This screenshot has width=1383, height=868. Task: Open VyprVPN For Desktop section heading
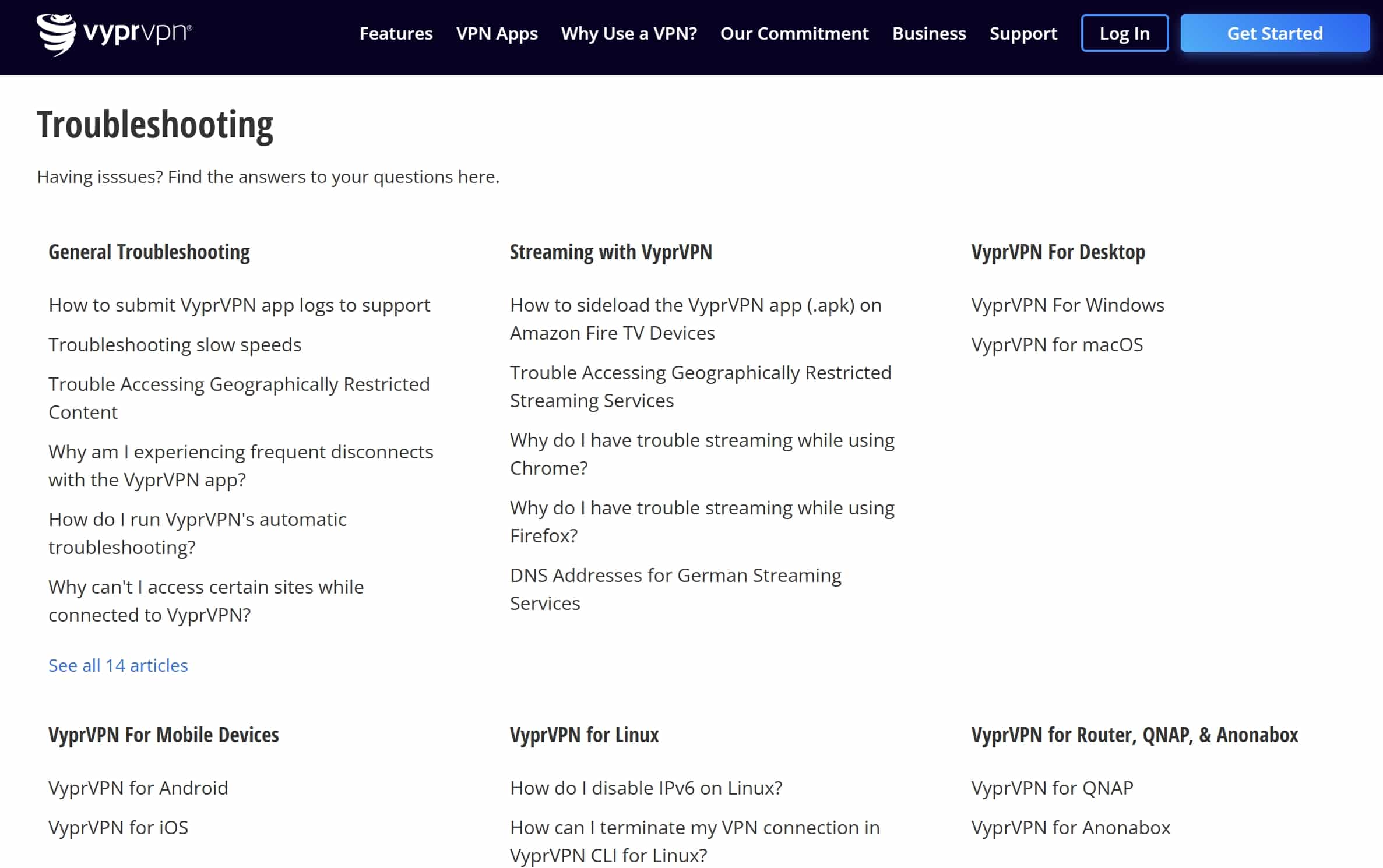click(x=1058, y=252)
